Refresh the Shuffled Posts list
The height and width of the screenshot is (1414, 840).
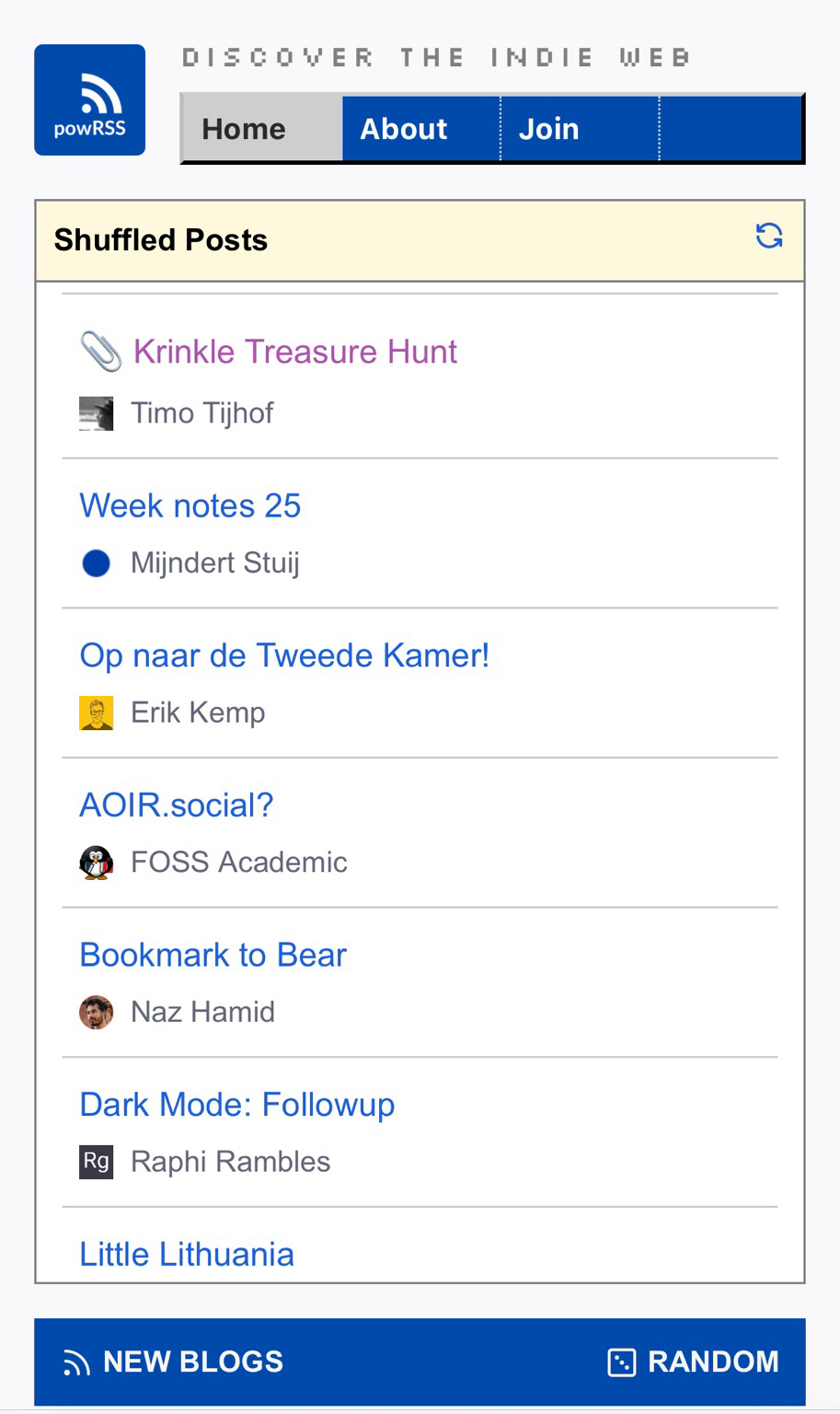tap(769, 236)
